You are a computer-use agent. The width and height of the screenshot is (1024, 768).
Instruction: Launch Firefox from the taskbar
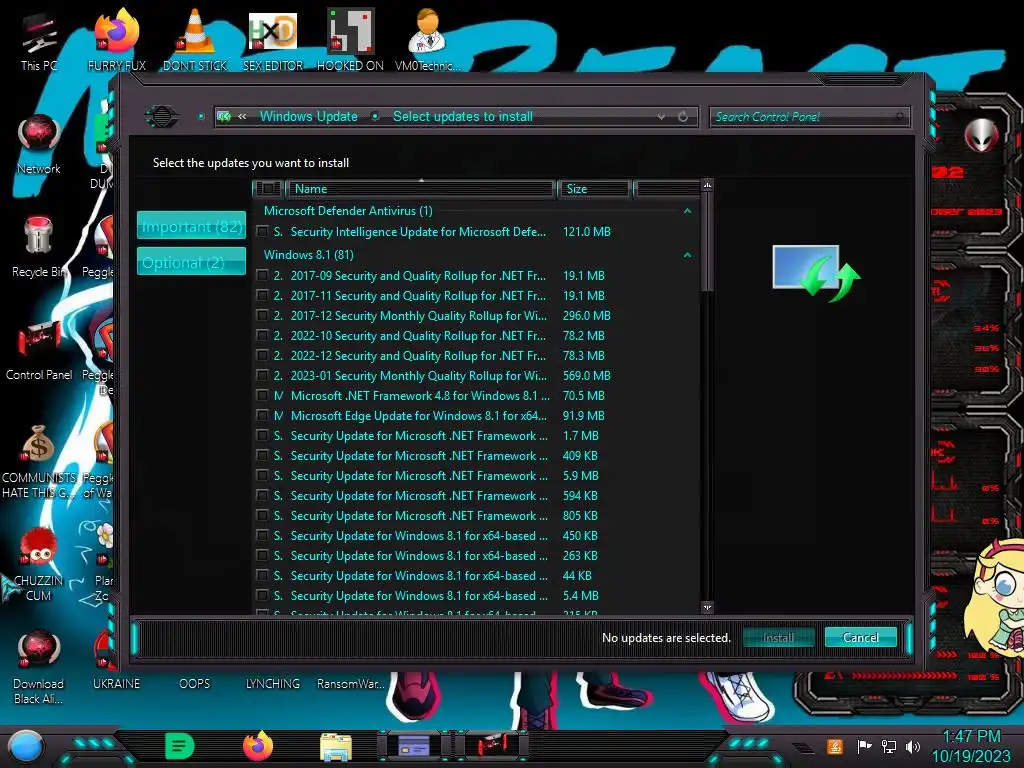coord(258,746)
